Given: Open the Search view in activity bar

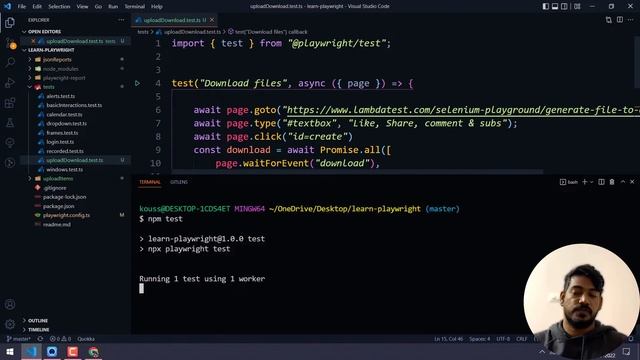Looking at the screenshot, I should 10,62.
